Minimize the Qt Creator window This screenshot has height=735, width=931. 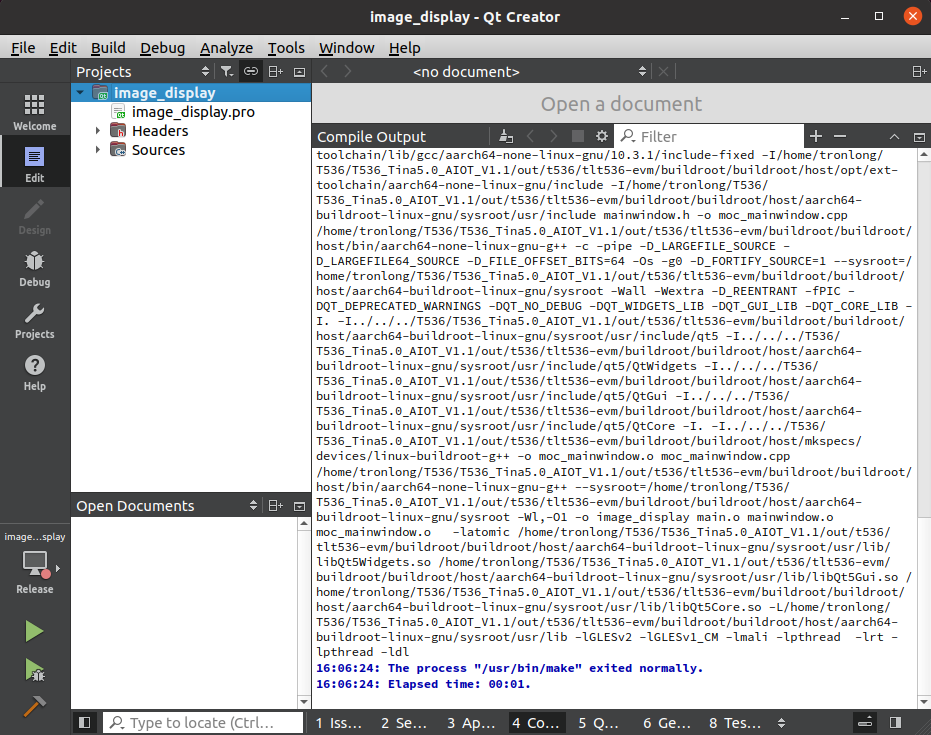click(845, 16)
